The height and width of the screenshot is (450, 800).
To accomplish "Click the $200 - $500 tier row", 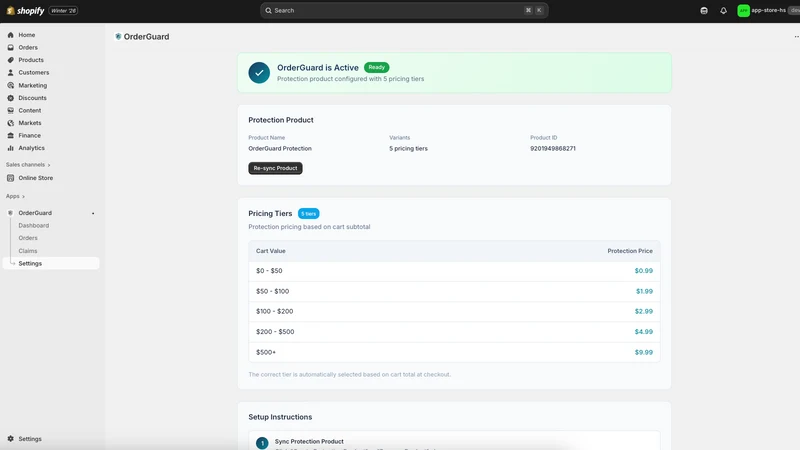I will (454, 332).
